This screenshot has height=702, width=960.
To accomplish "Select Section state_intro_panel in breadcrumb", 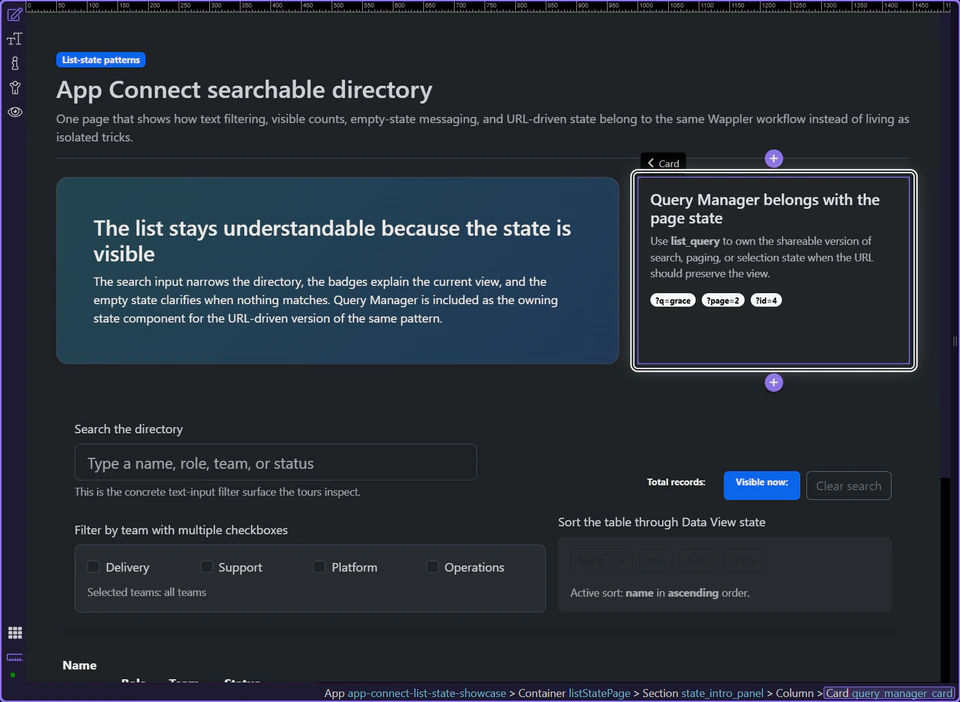I will 703,693.
